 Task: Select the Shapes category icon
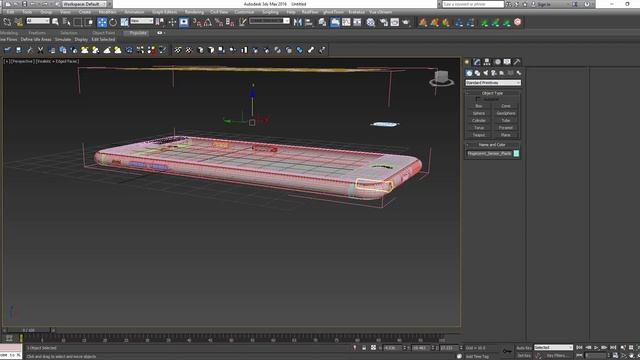pyautogui.click(x=477, y=73)
